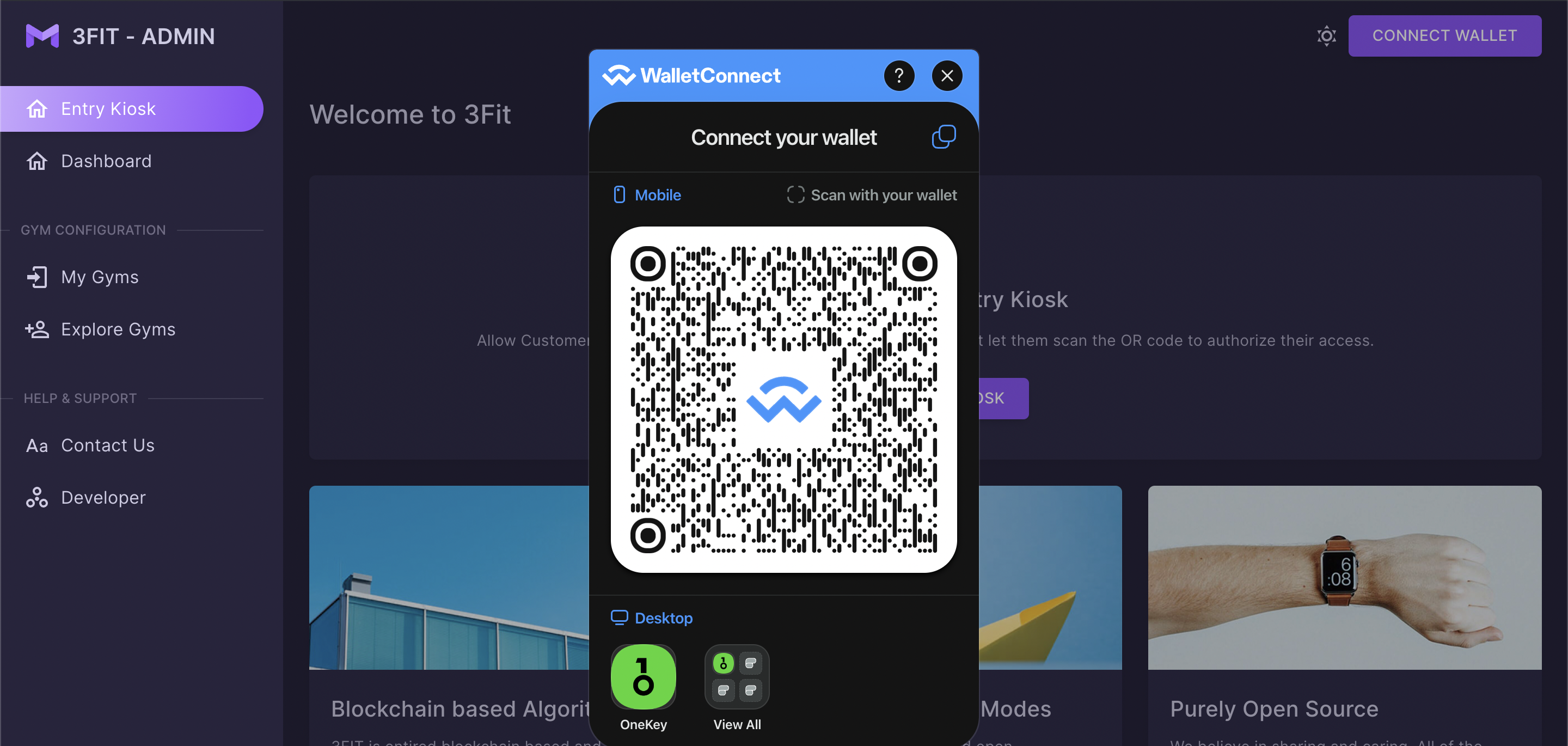Image resolution: width=1568 pixels, height=746 pixels.
Task: Switch to Scan with your wallet tab
Action: pos(873,195)
